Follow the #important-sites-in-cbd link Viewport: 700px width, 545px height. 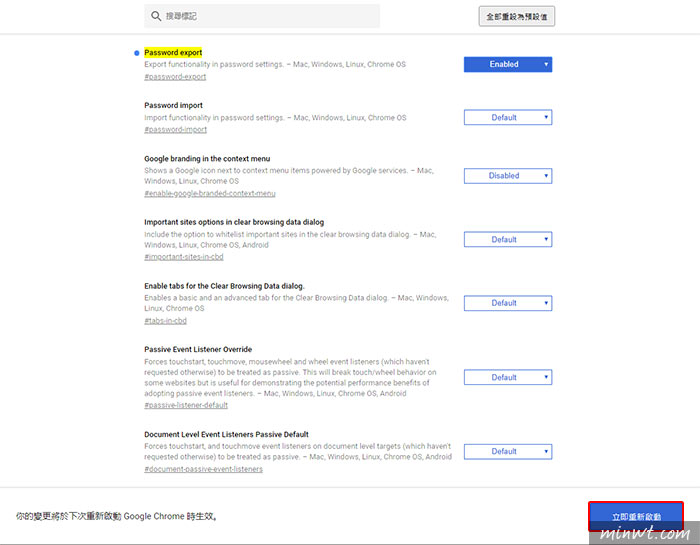[183, 257]
